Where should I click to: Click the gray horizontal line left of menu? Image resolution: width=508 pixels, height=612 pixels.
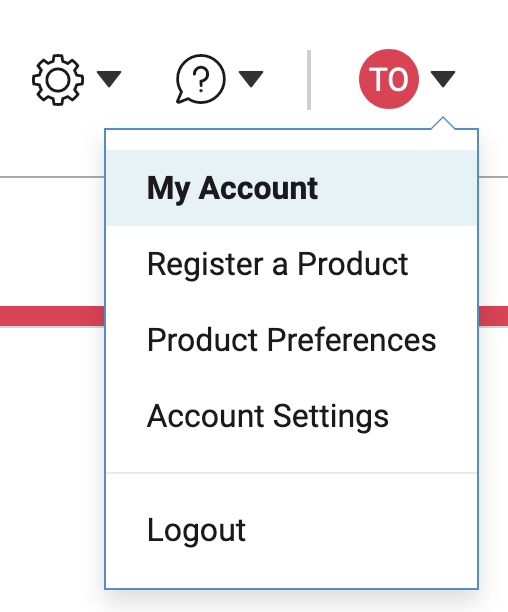52,177
